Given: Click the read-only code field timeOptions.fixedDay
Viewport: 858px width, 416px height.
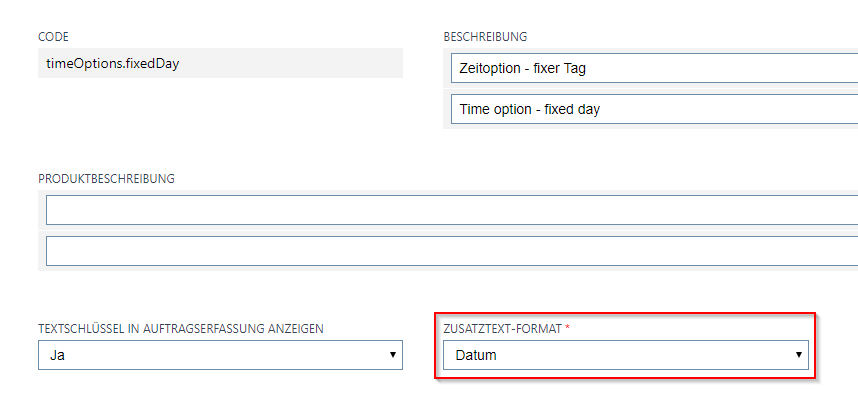Looking at the screenshot, I should click(220, 63).
